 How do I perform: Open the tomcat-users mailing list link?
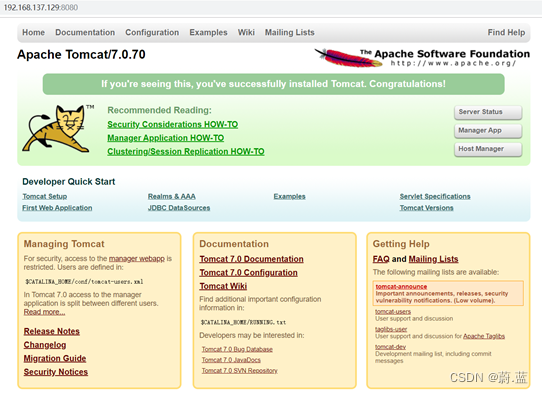pos(393,312)
